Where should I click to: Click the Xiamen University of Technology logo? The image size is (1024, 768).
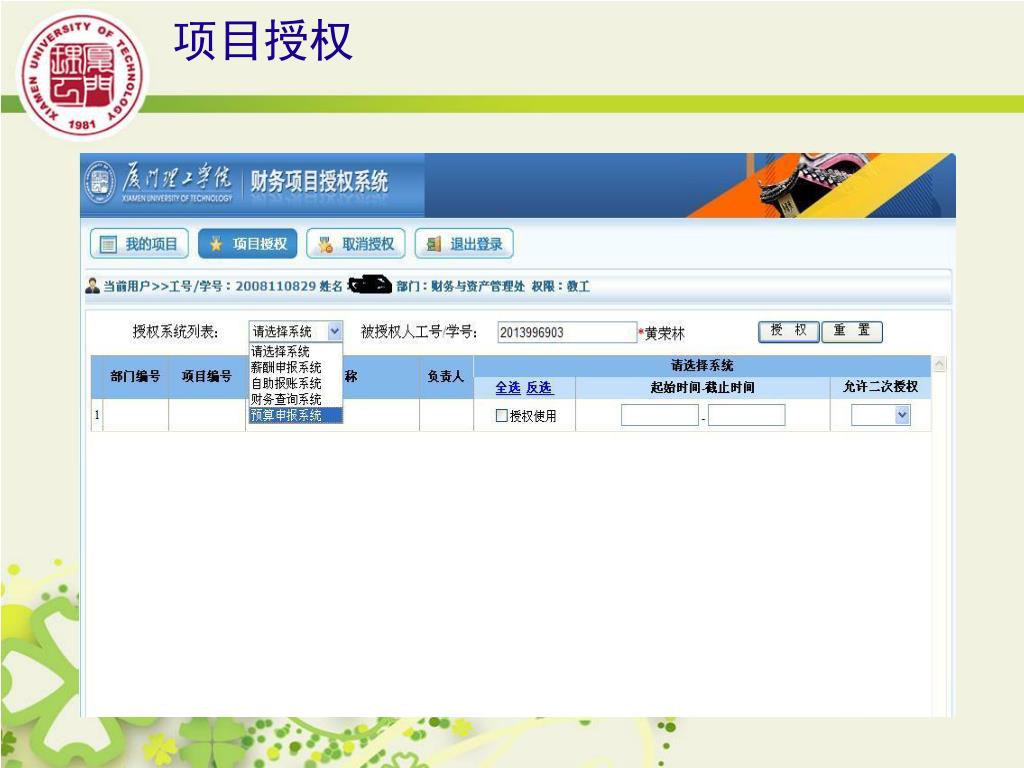(82, 75)
